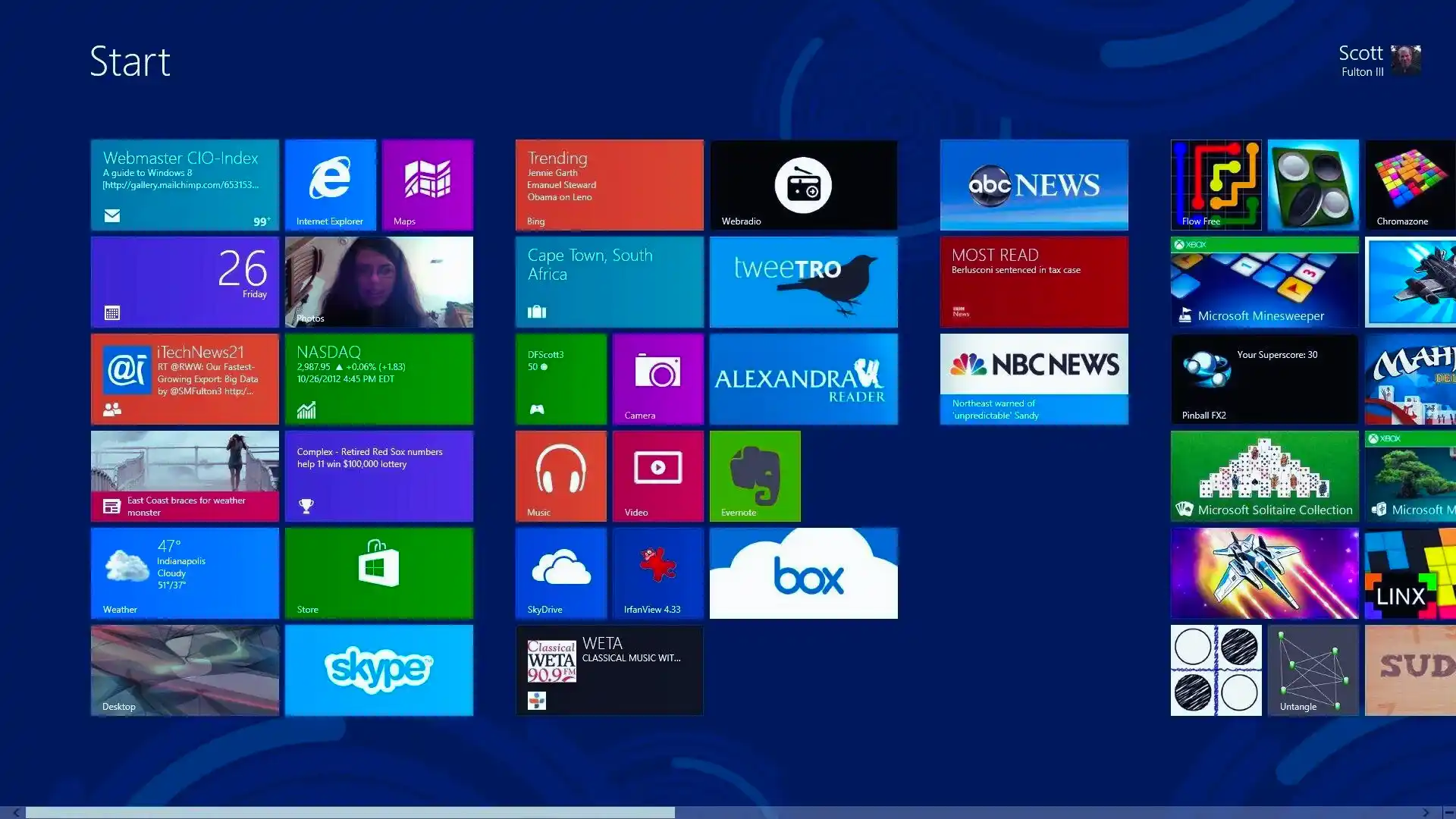
Task: Open the SkyDrive tile
Action: (561, 573)
